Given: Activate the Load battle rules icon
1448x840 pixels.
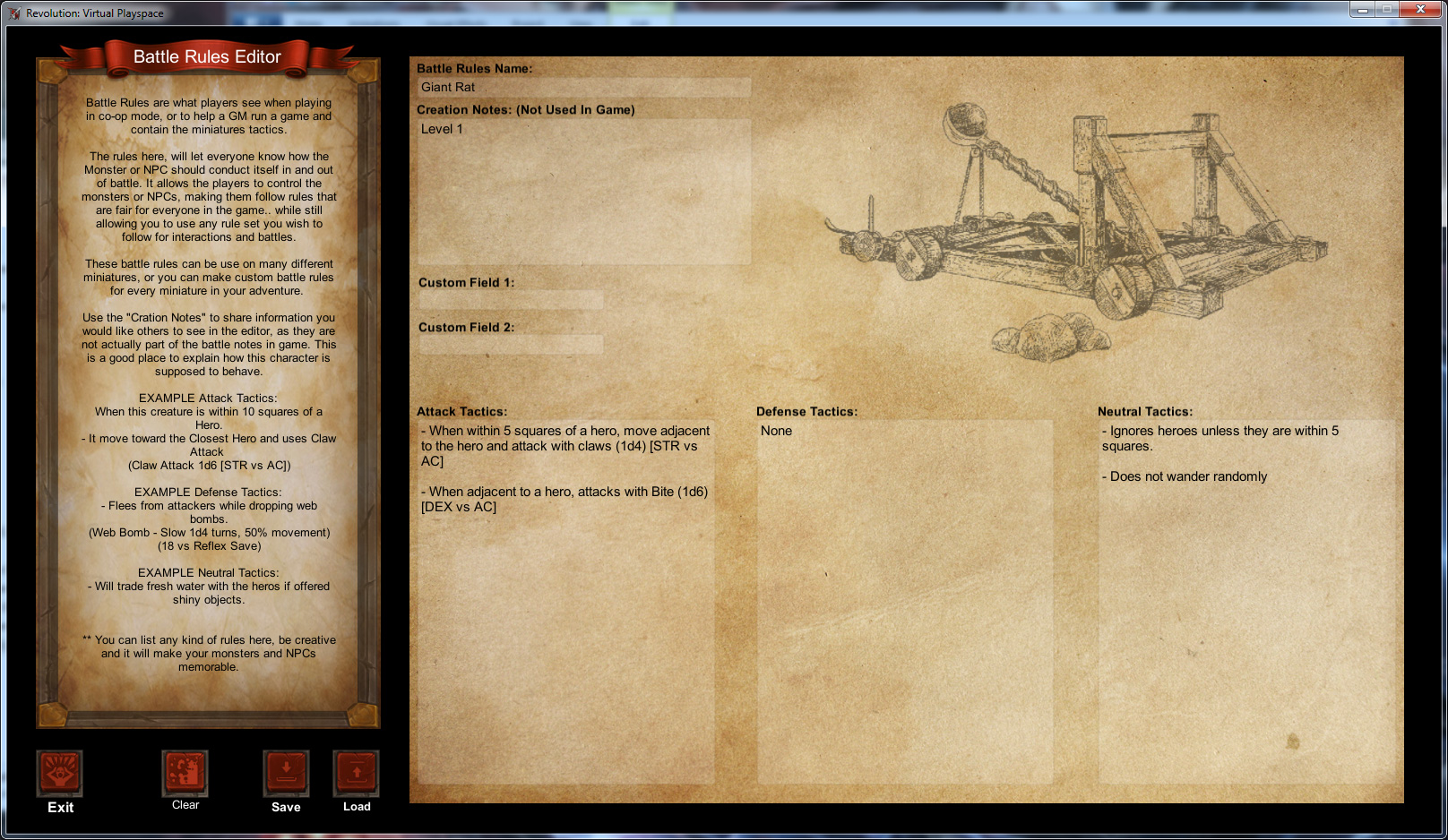Looking at the screenshot, I should tap(355, 772).
